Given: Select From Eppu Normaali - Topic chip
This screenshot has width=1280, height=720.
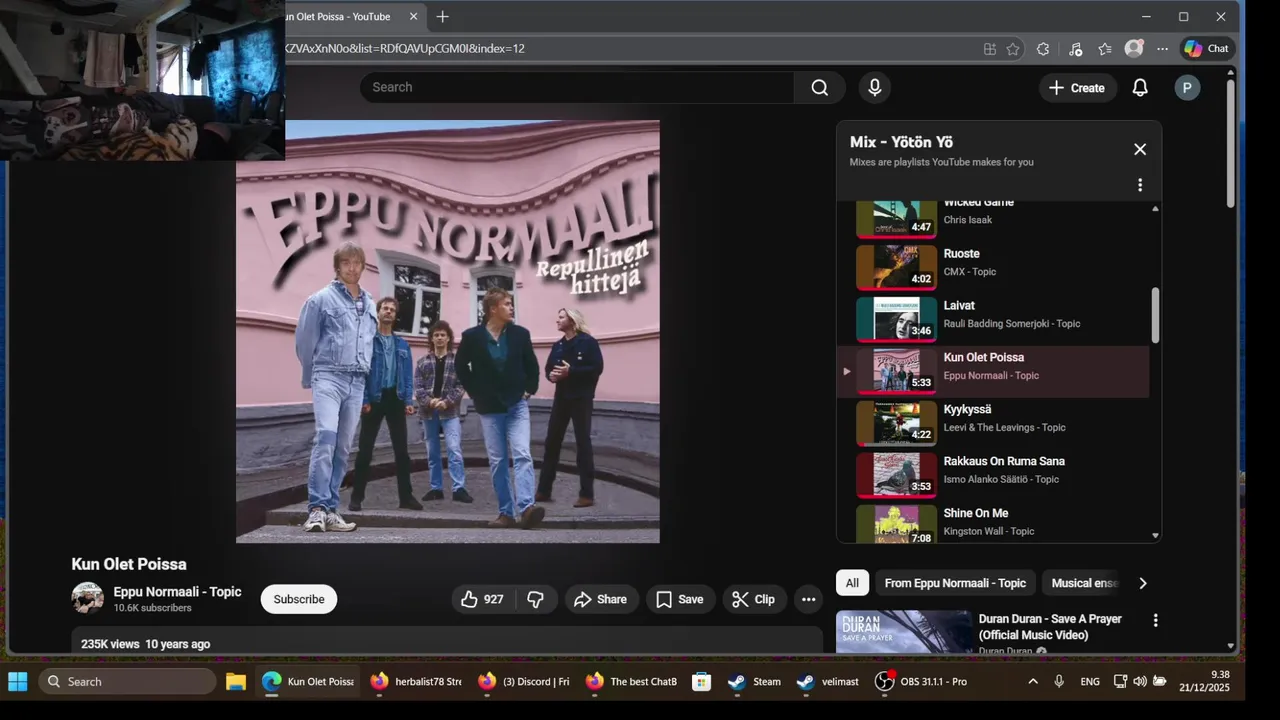Looking at the screenshot, I should click(955, 583).
